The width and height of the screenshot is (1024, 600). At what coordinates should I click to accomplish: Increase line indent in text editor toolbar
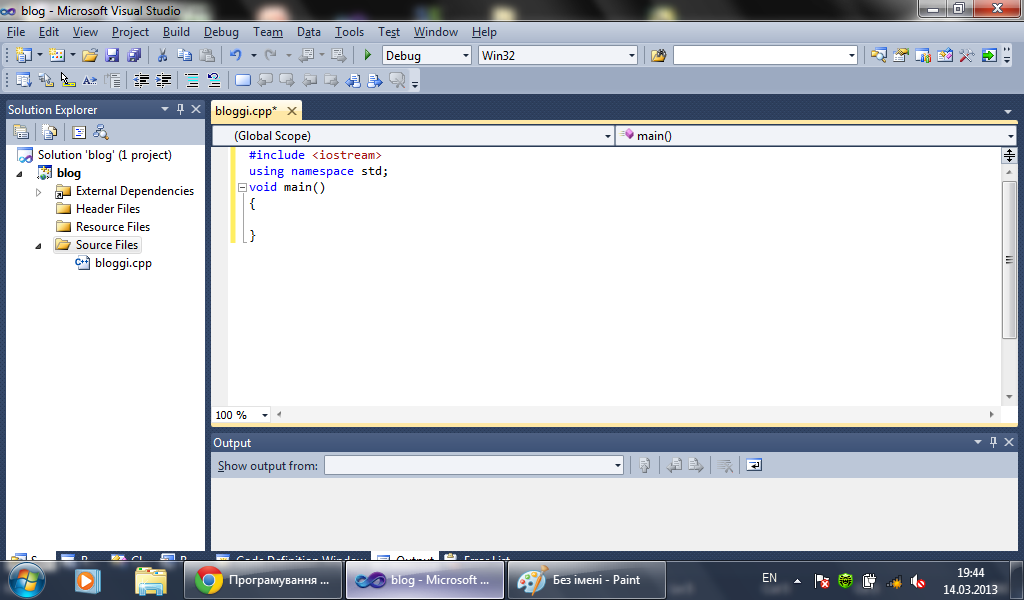click(x=163, y=80)
